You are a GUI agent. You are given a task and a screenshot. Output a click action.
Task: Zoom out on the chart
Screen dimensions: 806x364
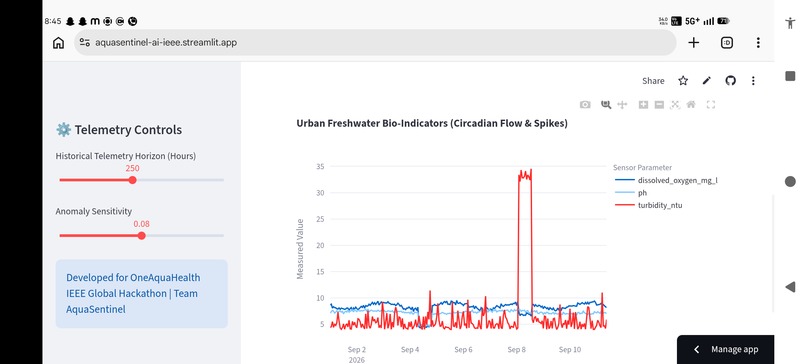[x=659, y=105]
